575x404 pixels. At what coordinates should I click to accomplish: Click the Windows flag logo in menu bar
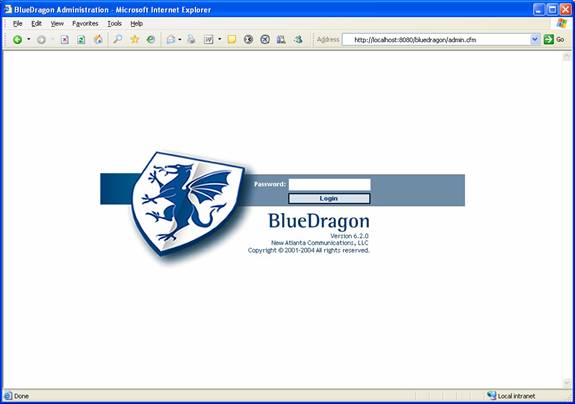click(561, 23)
